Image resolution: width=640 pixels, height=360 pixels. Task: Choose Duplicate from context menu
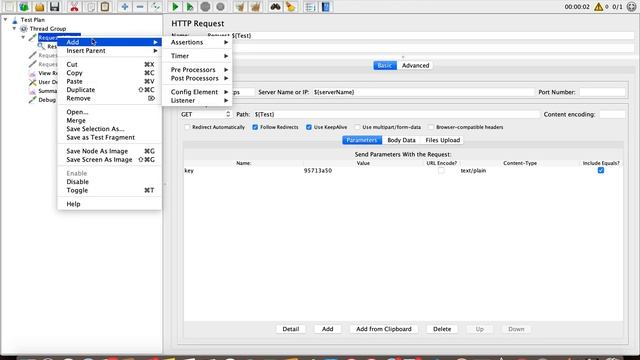(x=109, y=90)
